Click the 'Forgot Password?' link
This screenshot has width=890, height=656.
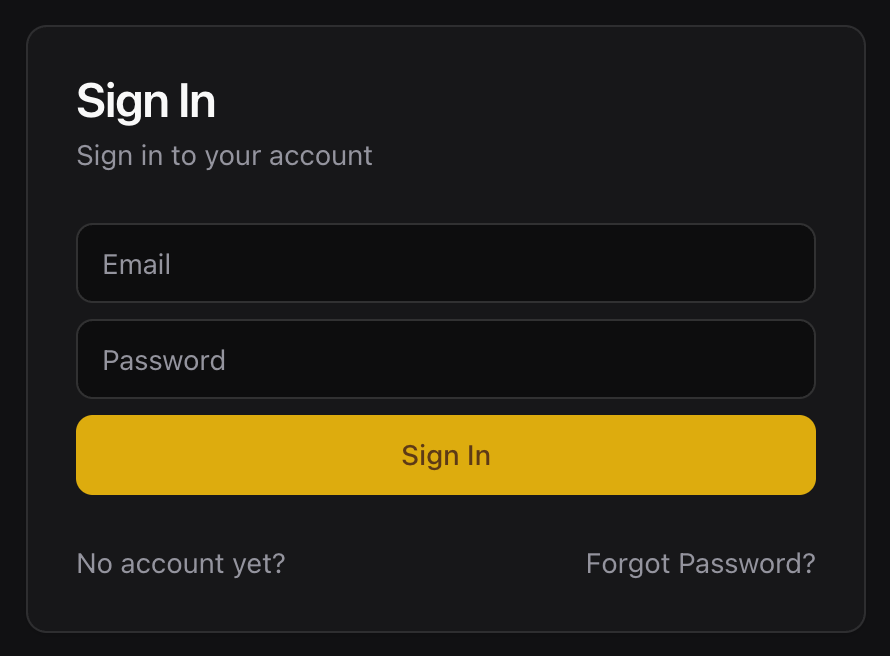(700, 564)
